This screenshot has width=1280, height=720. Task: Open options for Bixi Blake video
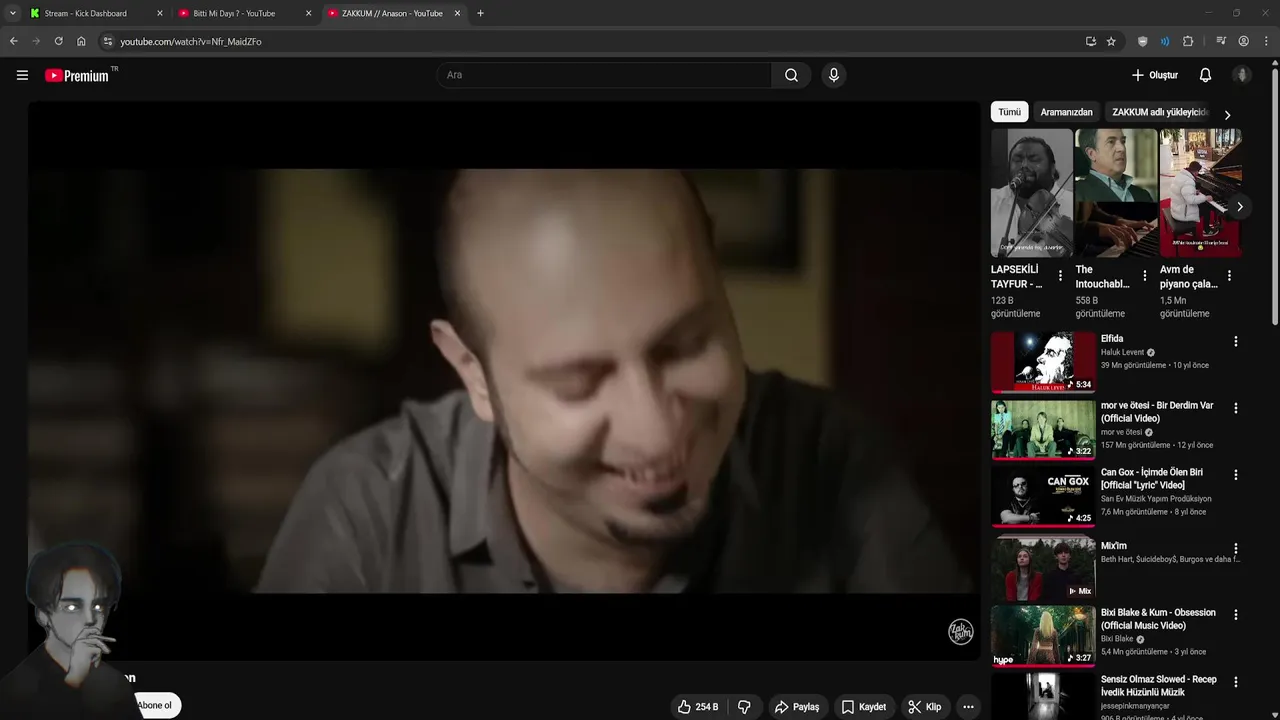tap(1236, 615)
